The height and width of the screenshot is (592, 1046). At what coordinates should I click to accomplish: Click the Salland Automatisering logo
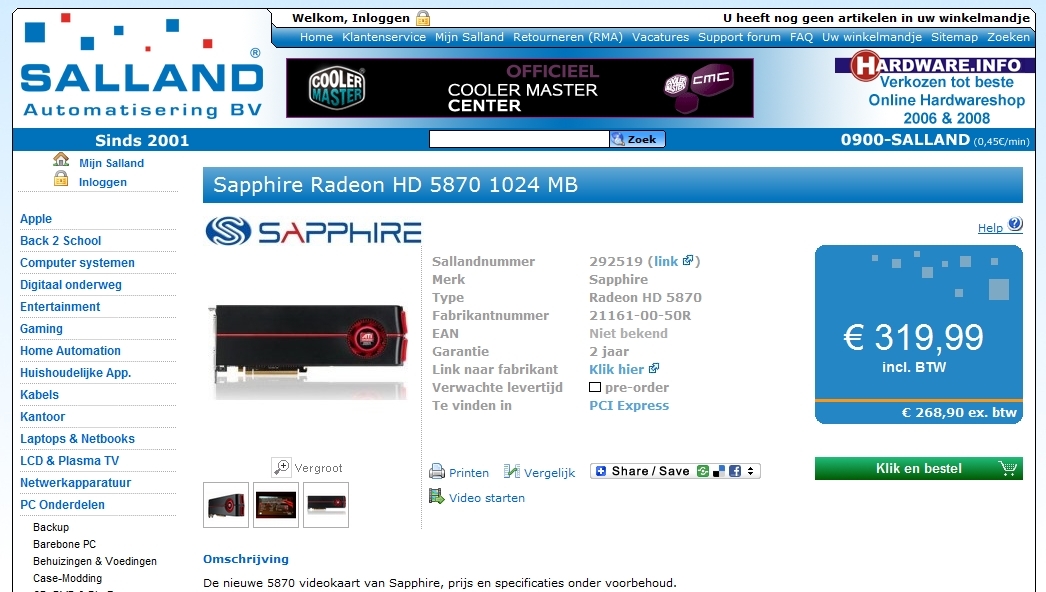[142, 65]
